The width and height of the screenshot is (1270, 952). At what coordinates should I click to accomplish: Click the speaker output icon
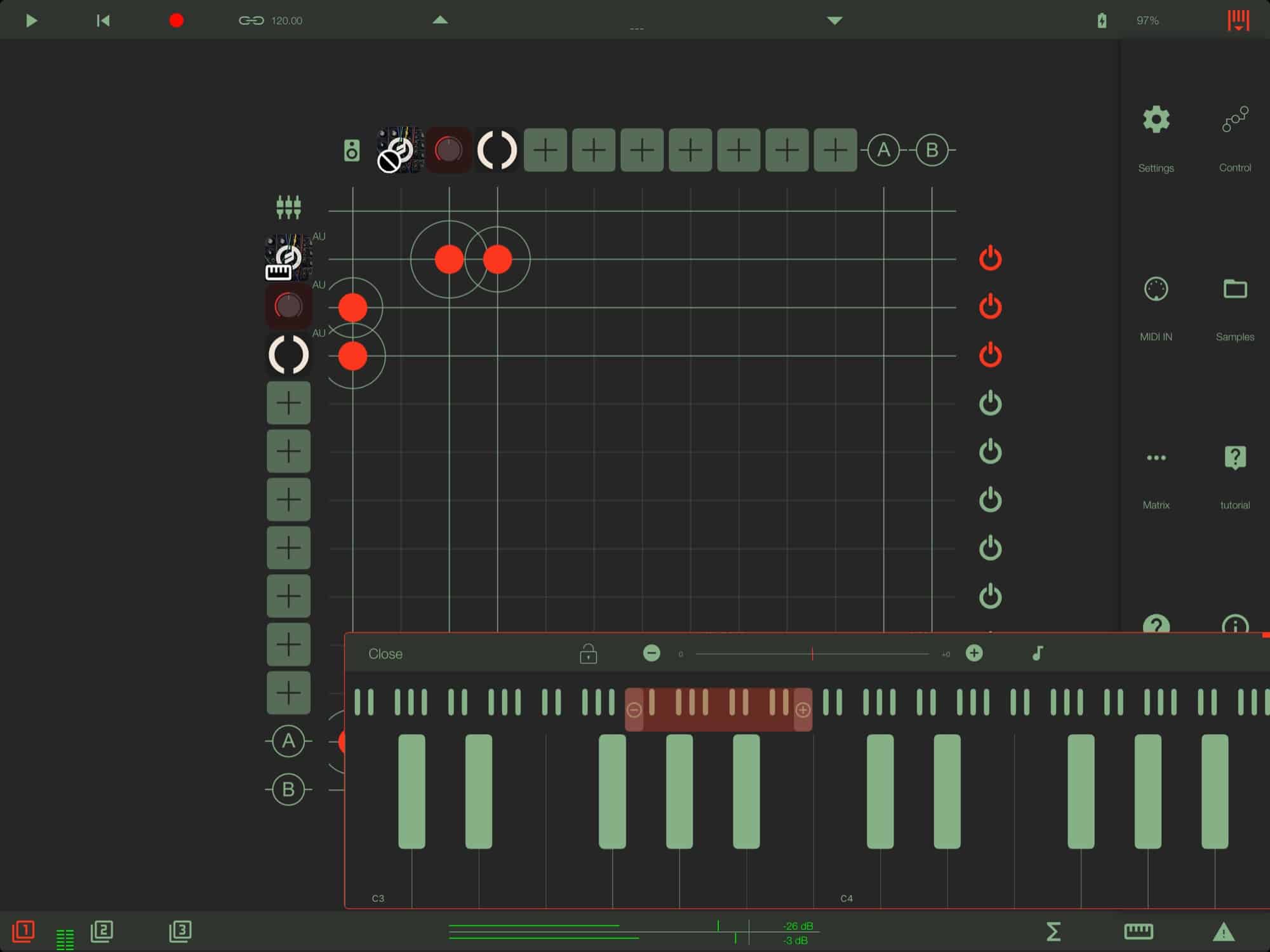[x=352, y=151]
